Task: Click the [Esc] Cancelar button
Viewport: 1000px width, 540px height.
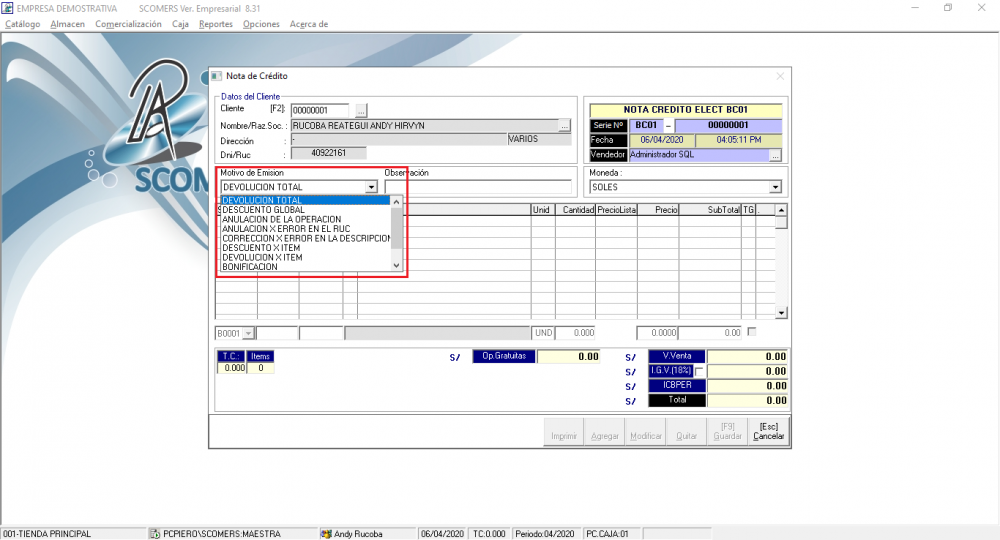Action: pos(768,431)
